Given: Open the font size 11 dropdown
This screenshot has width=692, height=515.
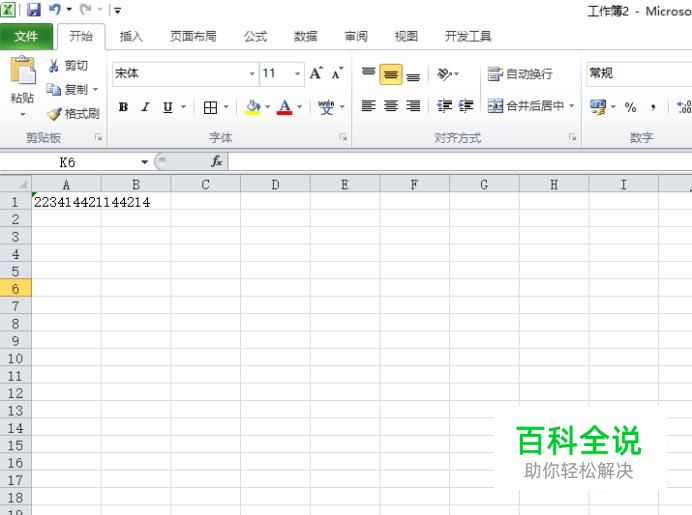Looking at the screenshot, I should [298, 73].
